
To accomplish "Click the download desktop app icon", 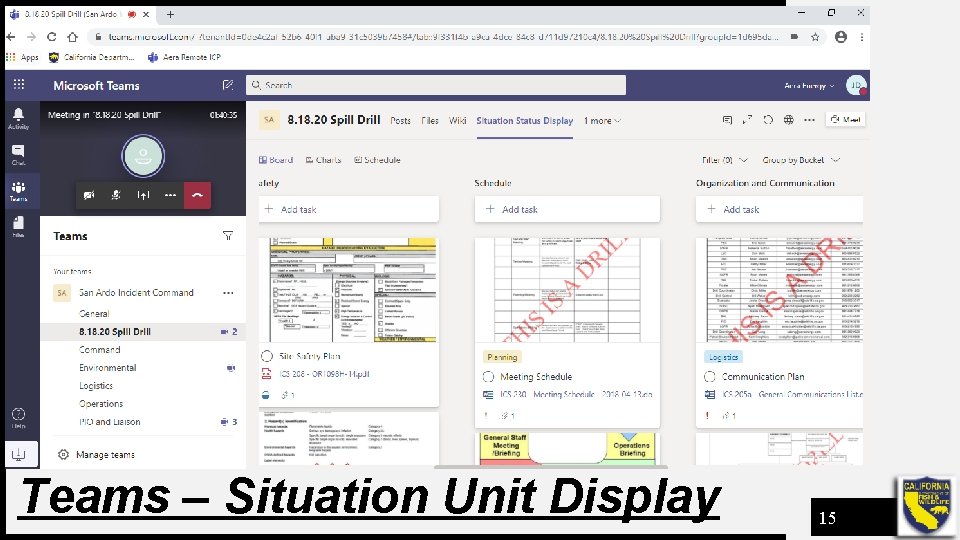I will click(x=18, y=454).
